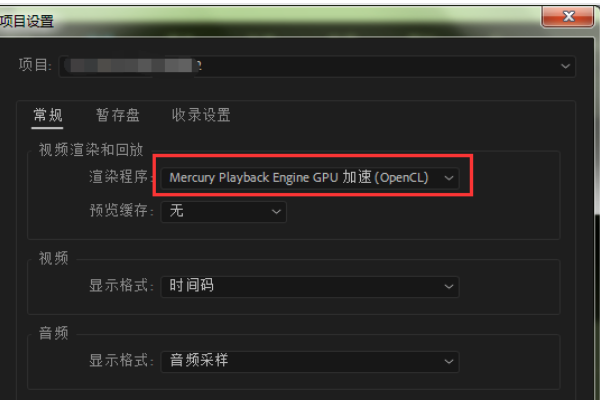The width and height of the screenshot is (600, 400).
Task: Click the 音频 group heading
Action: click(54, 333)
